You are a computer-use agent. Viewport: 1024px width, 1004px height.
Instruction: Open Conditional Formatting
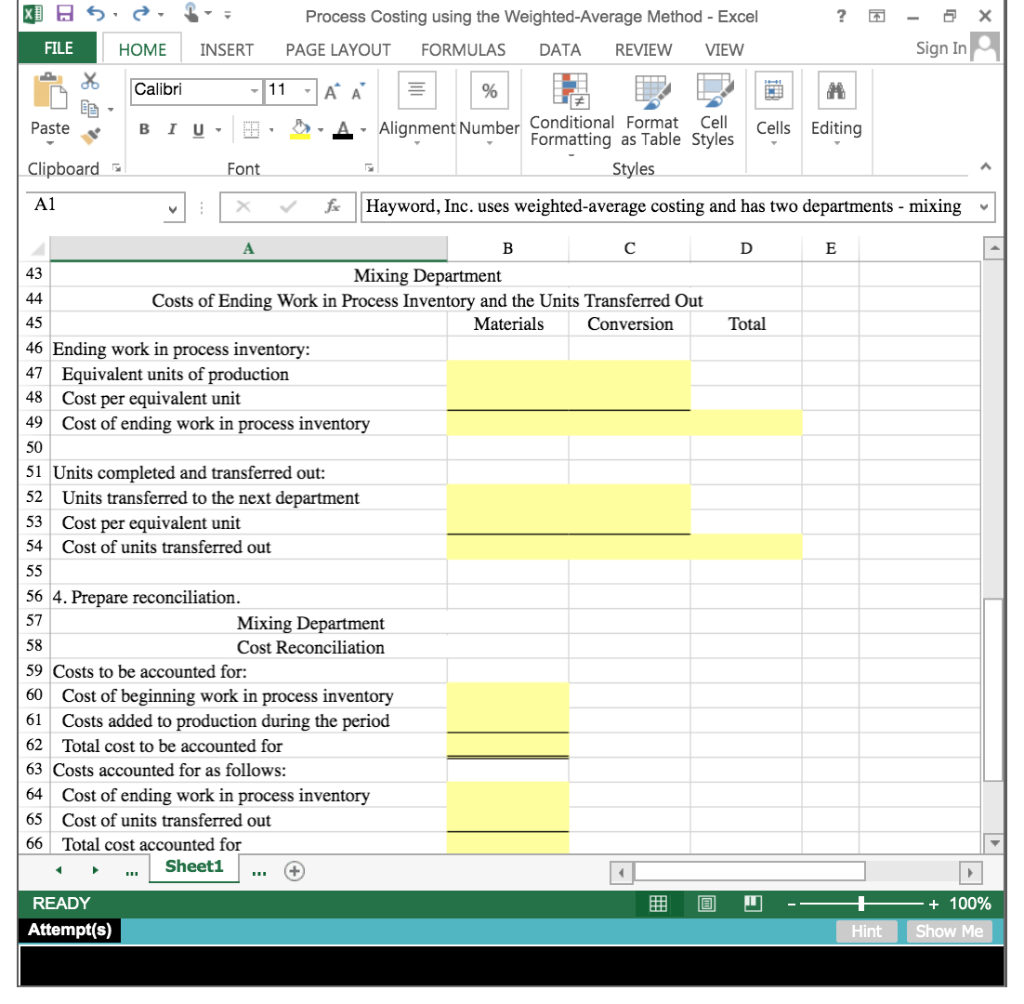pos(571,111)
